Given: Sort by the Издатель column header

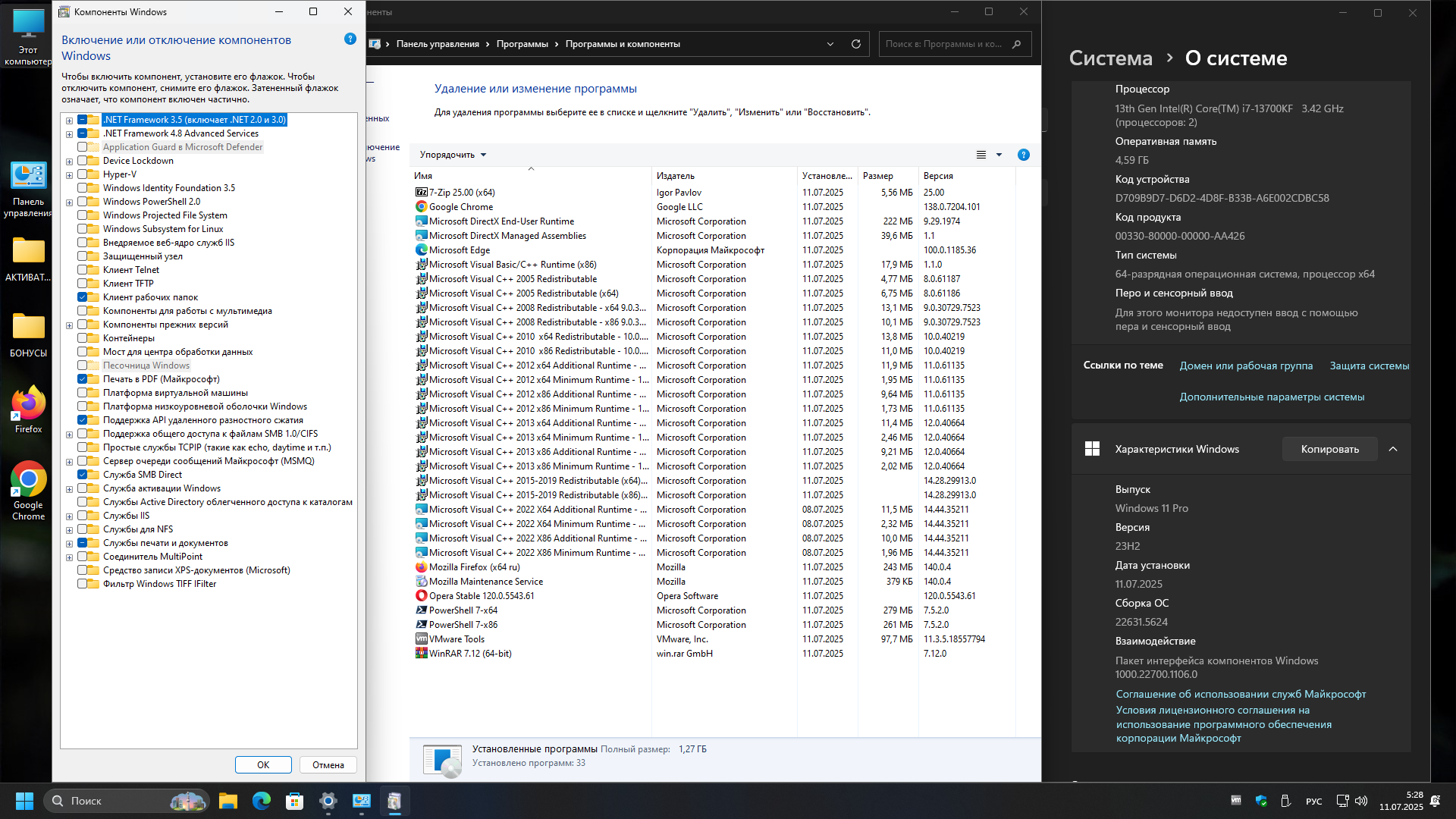Looking at the screenshot, I should coord(724,176).
